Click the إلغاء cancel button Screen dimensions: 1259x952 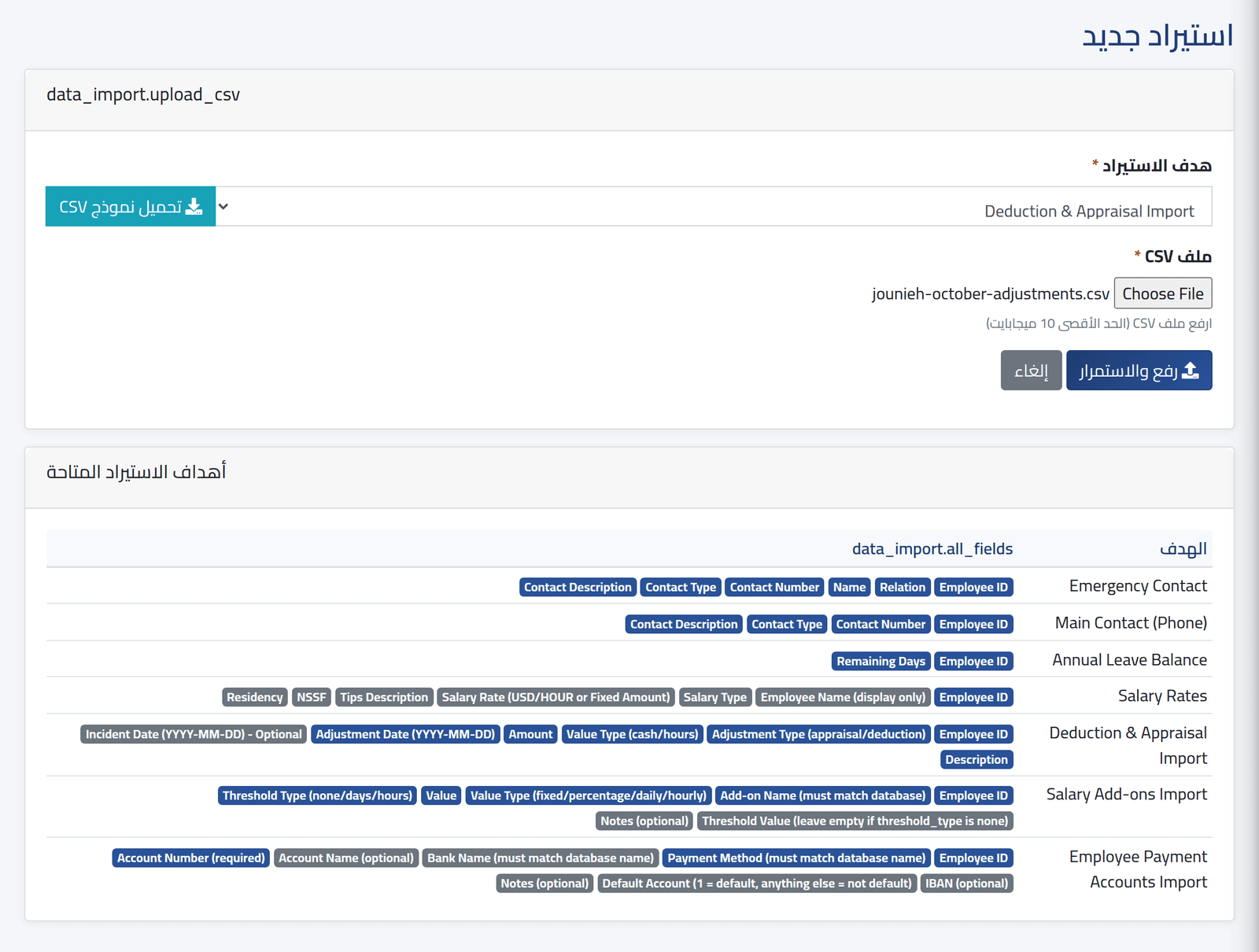(1032, 370)
